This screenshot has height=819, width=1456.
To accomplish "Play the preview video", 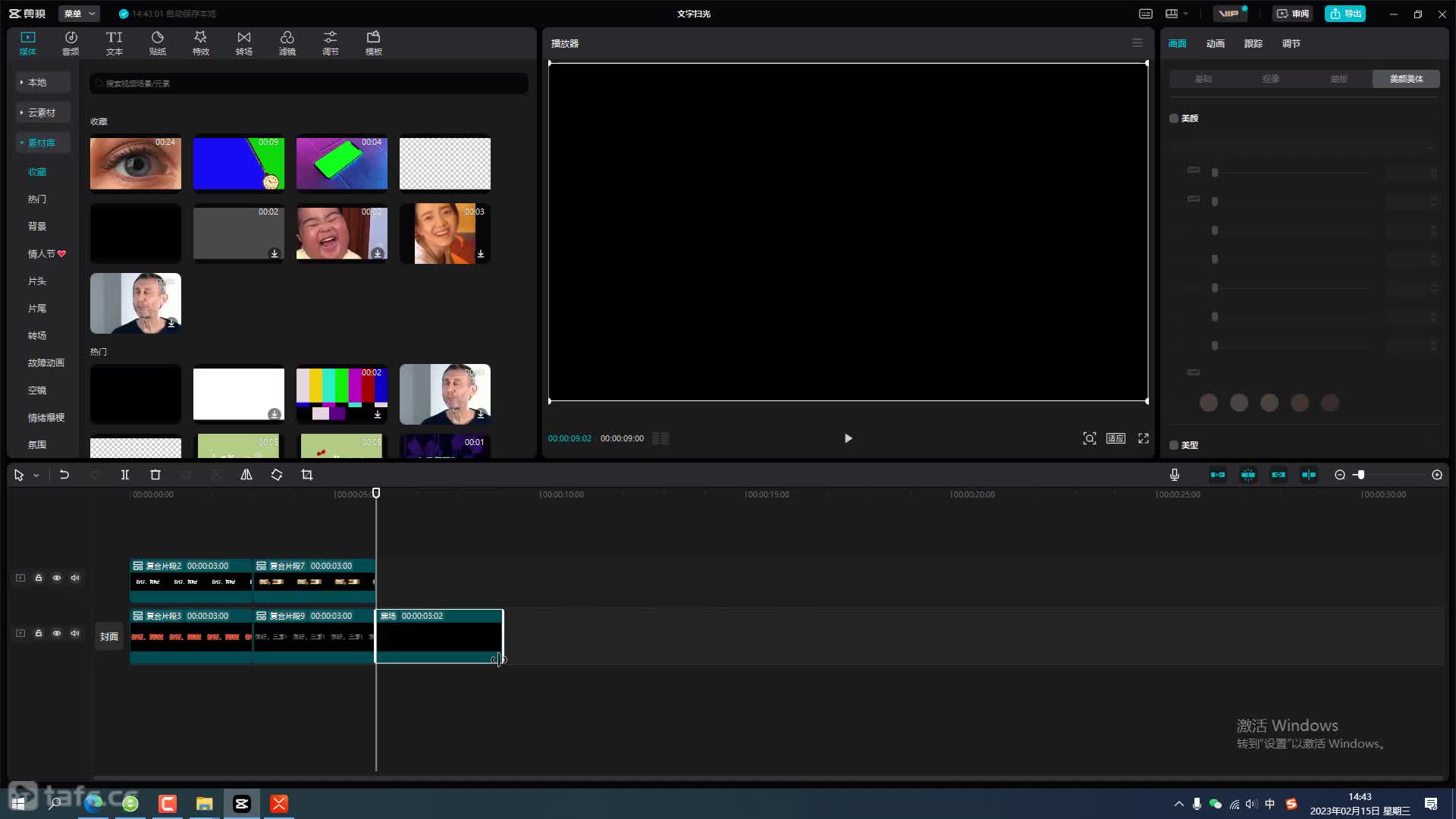I will pyautogui.click(x=849, y=438).
